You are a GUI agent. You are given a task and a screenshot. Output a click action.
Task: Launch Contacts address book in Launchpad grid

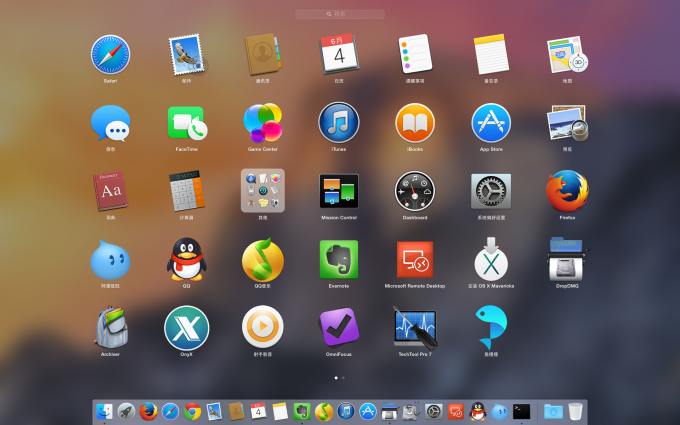click(x=262, y=55)
